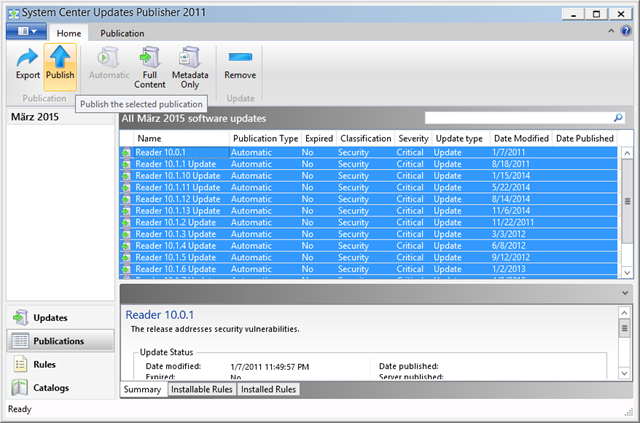Sort by the Name column header
Viewport: 640px width, 423px height.
click(182, 138)
